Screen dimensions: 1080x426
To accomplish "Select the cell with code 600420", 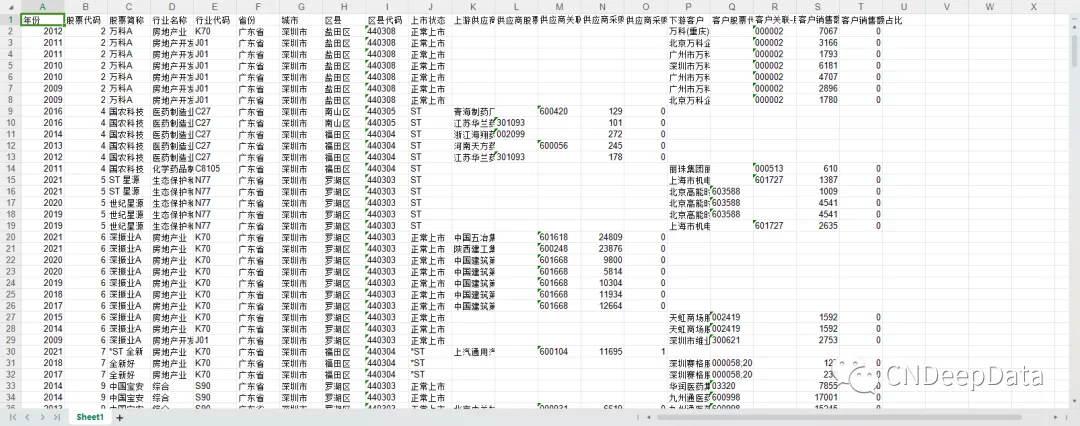I will click(559, 112).
